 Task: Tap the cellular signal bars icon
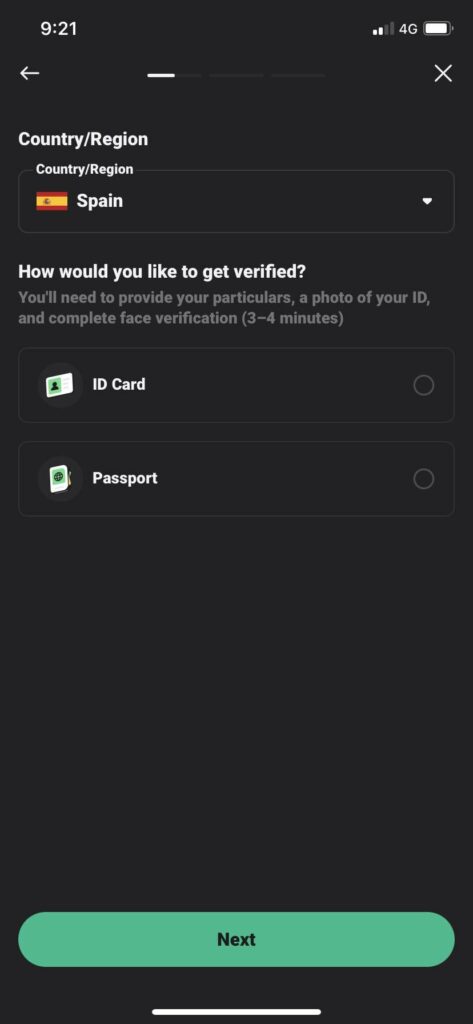coord(383,29)
